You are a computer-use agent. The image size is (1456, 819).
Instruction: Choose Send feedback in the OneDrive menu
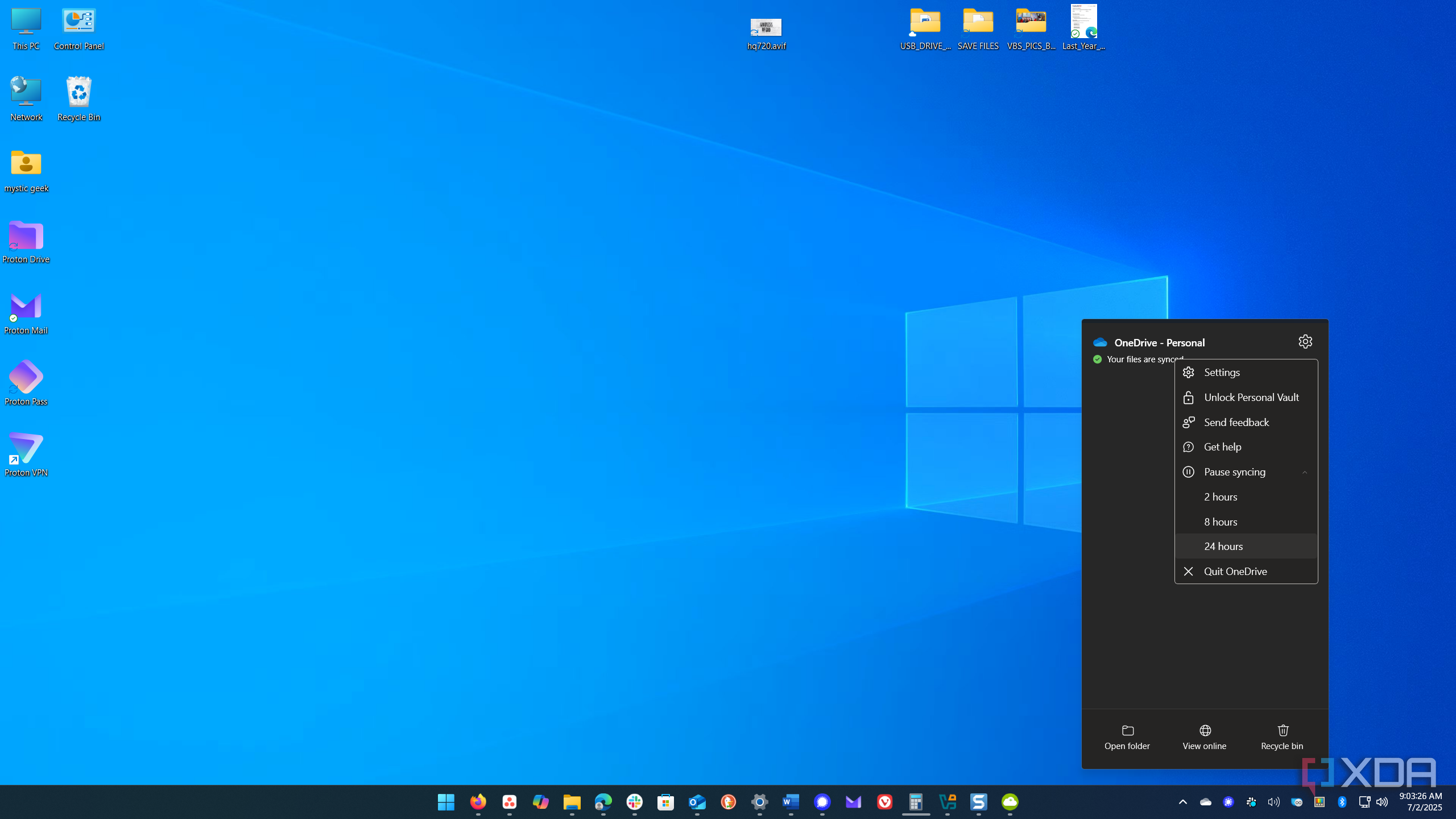tap(1246, 422)
